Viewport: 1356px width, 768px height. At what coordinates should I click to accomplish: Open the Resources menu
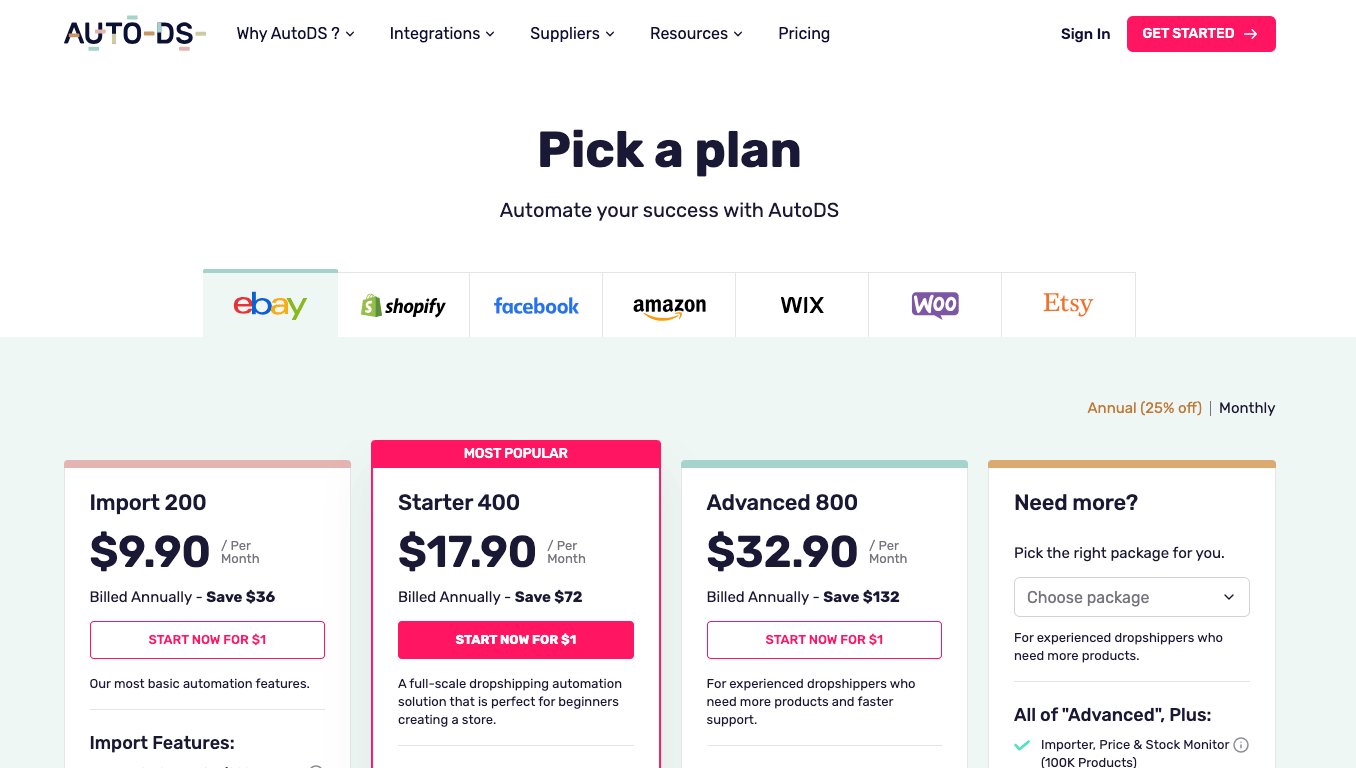tap(696, 34)
